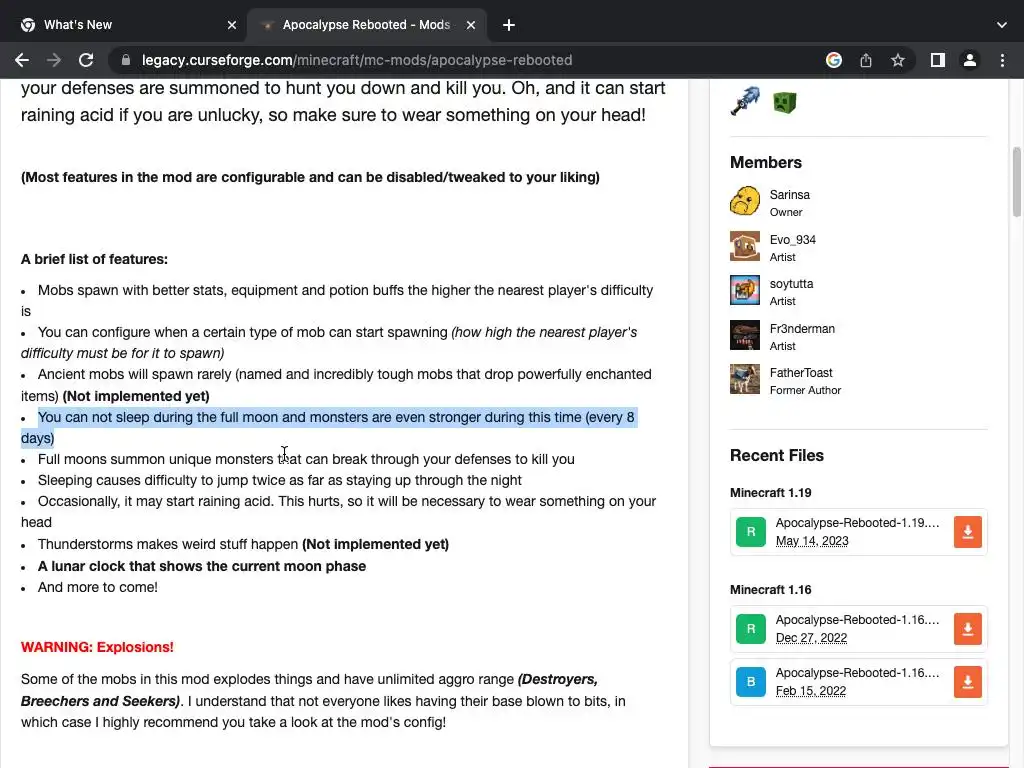Viewport: 1024px width, 768px height.
Task: Open Sarinsa member profile link
Action: click(x=790, y=195)
